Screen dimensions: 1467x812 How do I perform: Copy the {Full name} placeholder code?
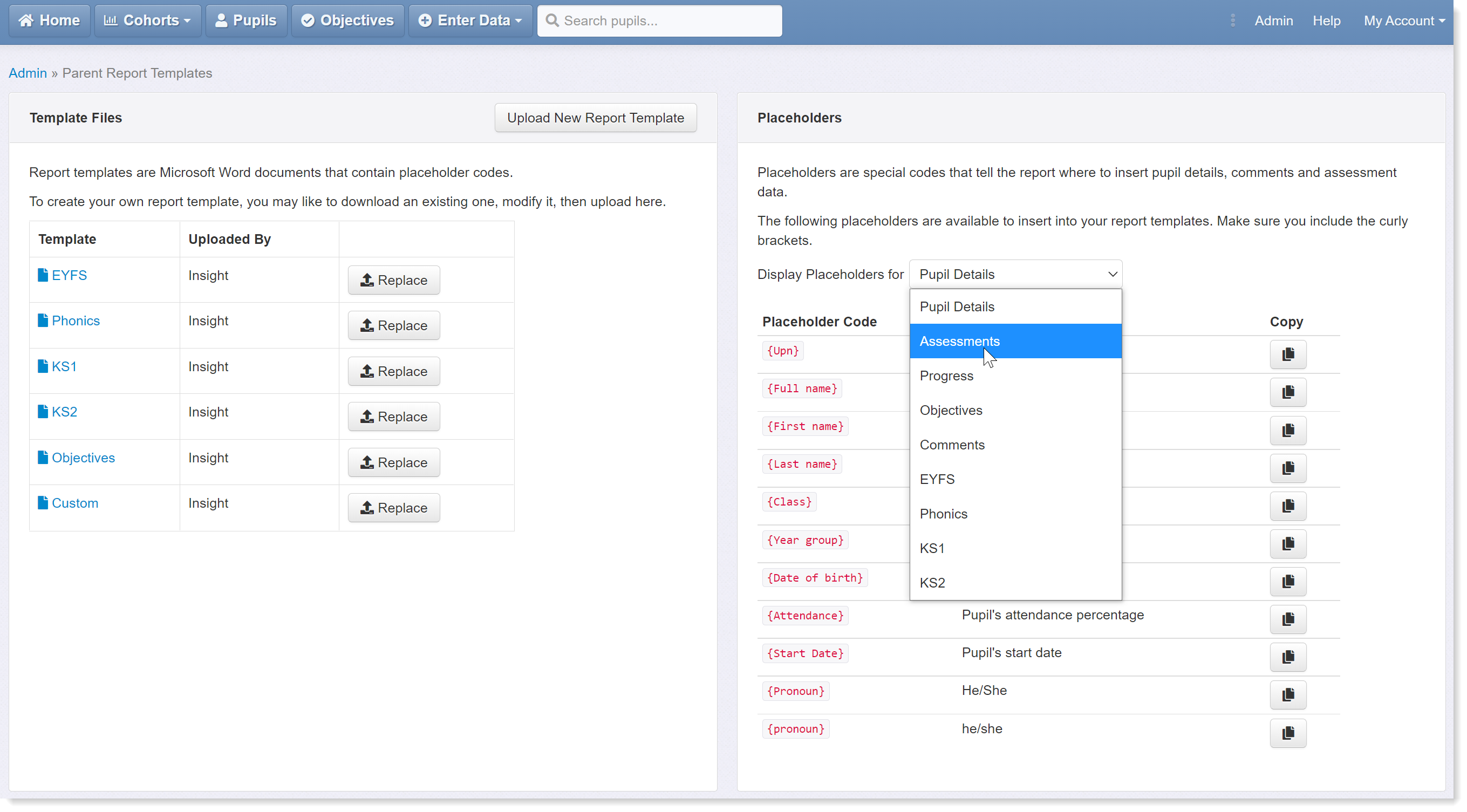1288,392
